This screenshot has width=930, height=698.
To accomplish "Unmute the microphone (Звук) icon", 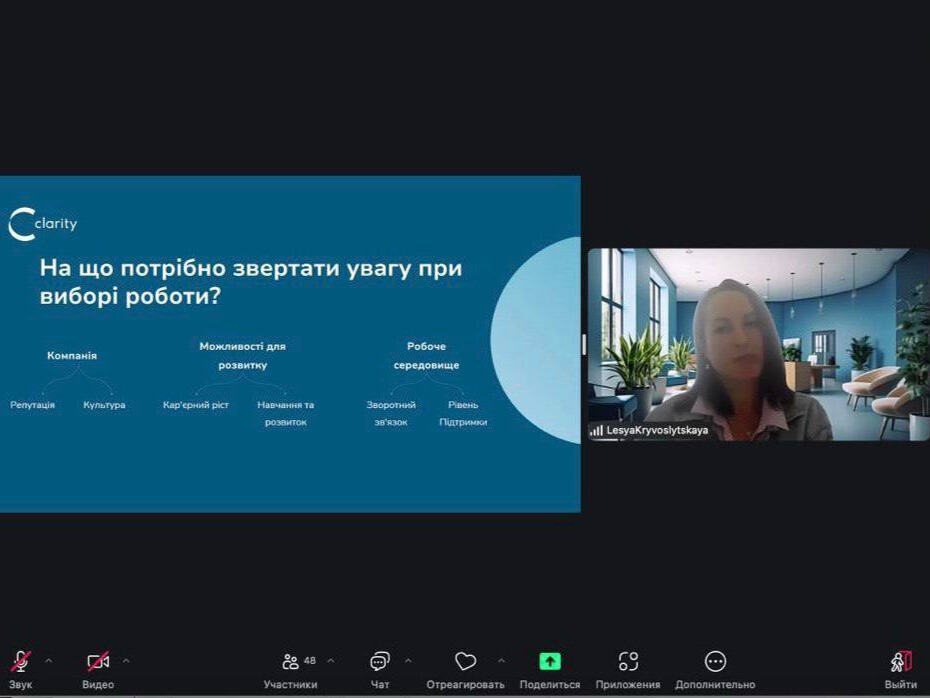I will 21,661.
